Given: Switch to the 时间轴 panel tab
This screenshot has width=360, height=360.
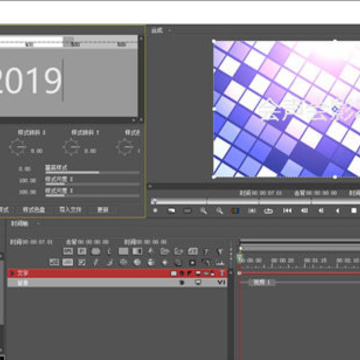Looking at the screenshot, I should [x=20, y=224].
